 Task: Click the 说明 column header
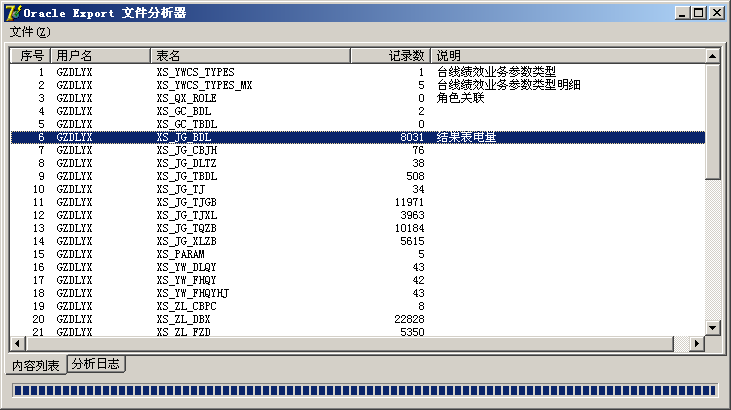coord(568,56)
